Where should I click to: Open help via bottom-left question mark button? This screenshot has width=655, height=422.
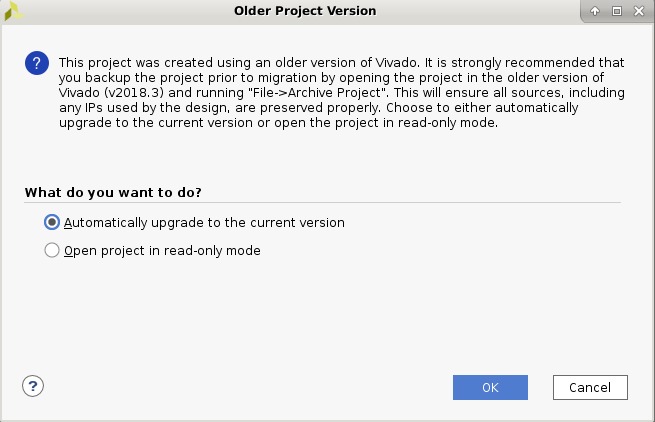pyautogui.click(x=33, y=386)
